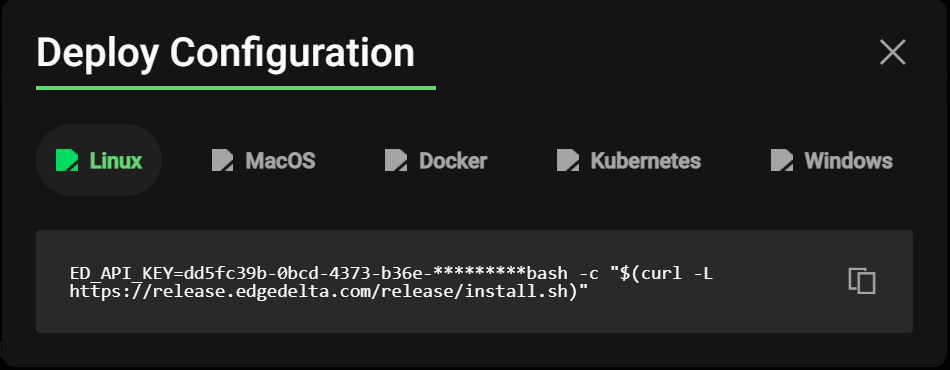Click the green Linux tab icon
Screen dimensions: 950x370
tap(67, 160)
